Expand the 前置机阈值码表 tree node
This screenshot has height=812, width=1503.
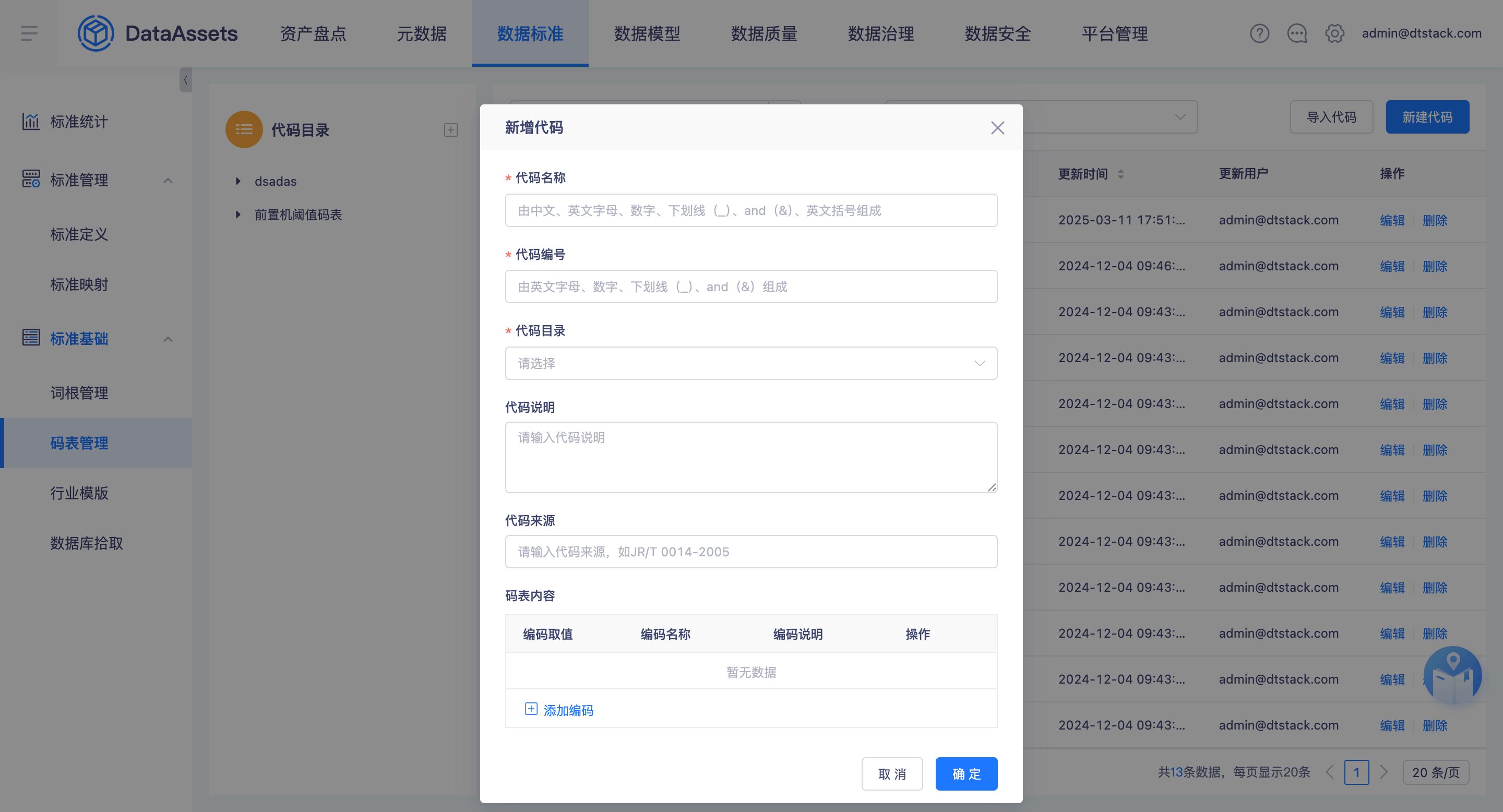click(238, 214)
